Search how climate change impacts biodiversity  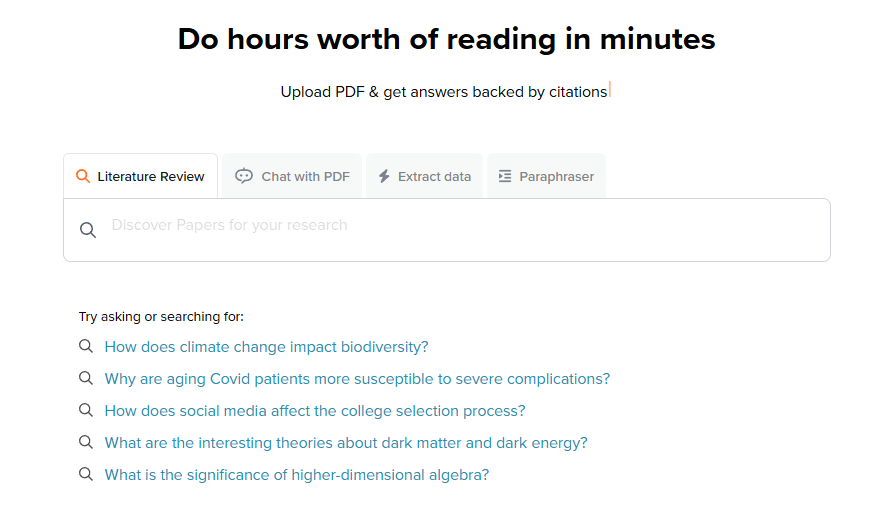[266, 347]
